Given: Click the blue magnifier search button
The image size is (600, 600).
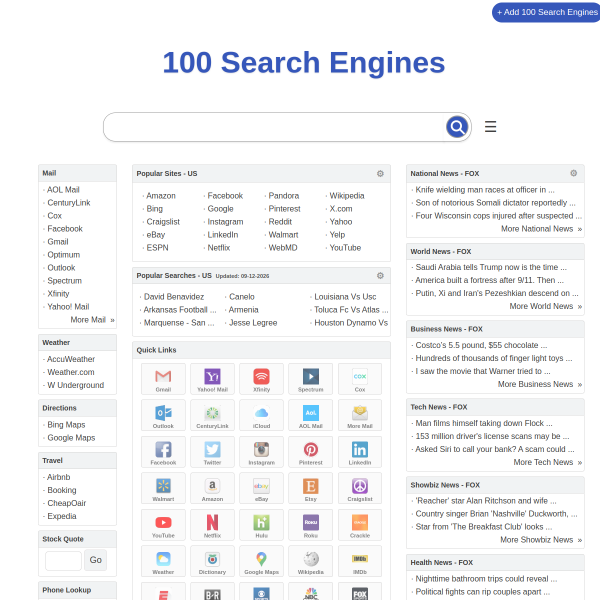Looking at the screenshot, I should [457, 127].
